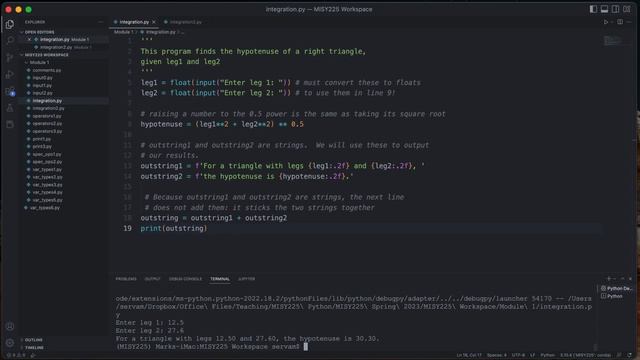
Task: Switch to the integration2.py editor tab
Action: click(x=183, y=22)
